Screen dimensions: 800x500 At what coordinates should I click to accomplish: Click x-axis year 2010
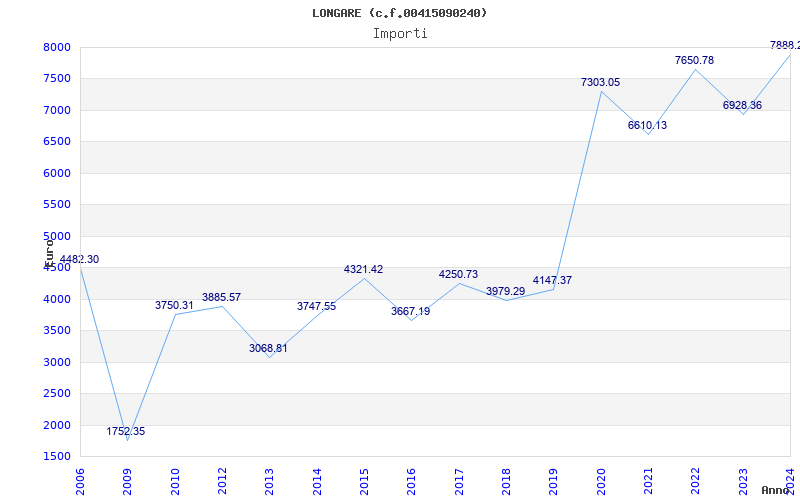pyautogui.click(x=175, y=481)
